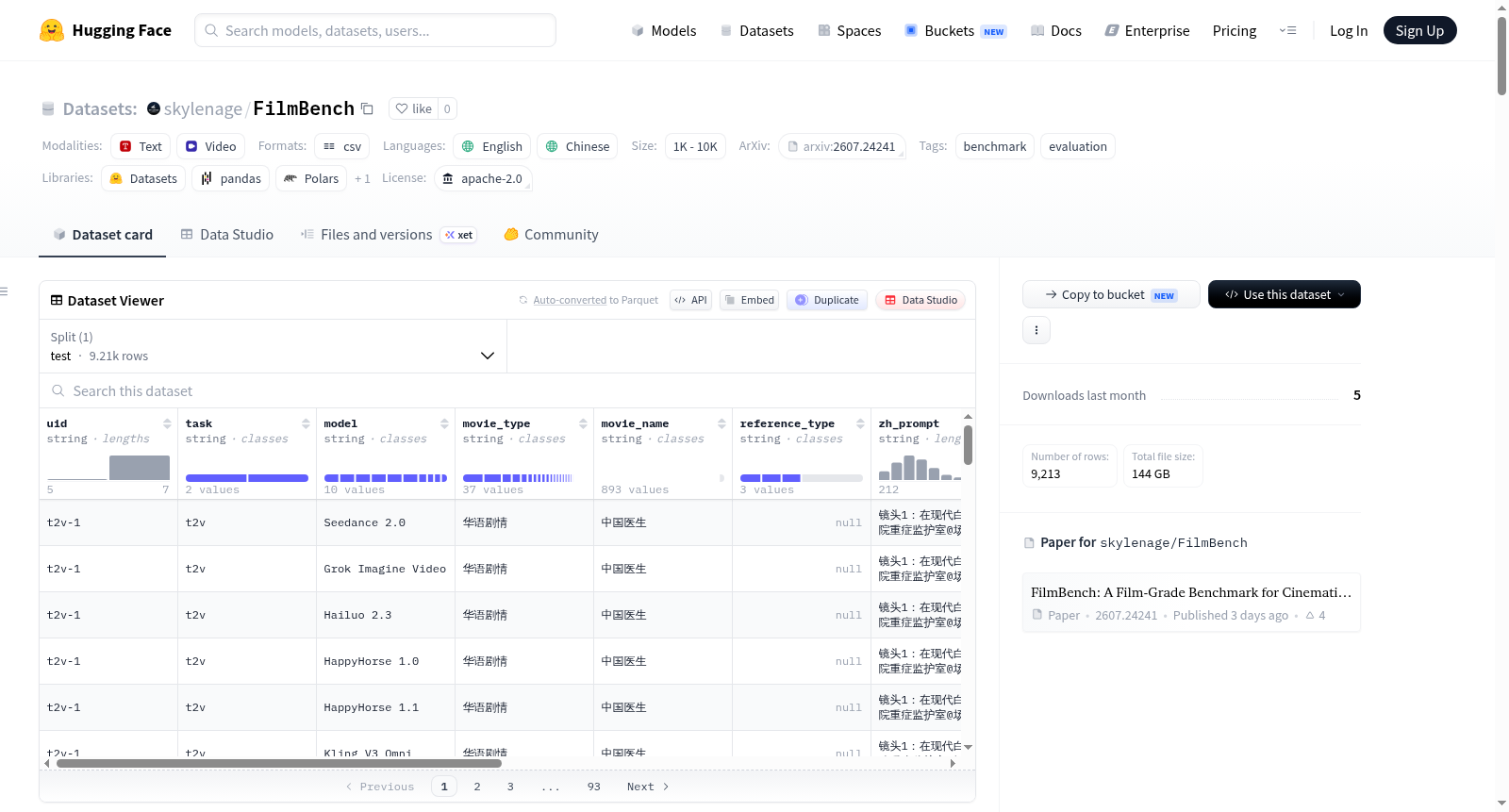Sort the model column using its sort arrows
The image size is (1509, 812).
[444, 423]
